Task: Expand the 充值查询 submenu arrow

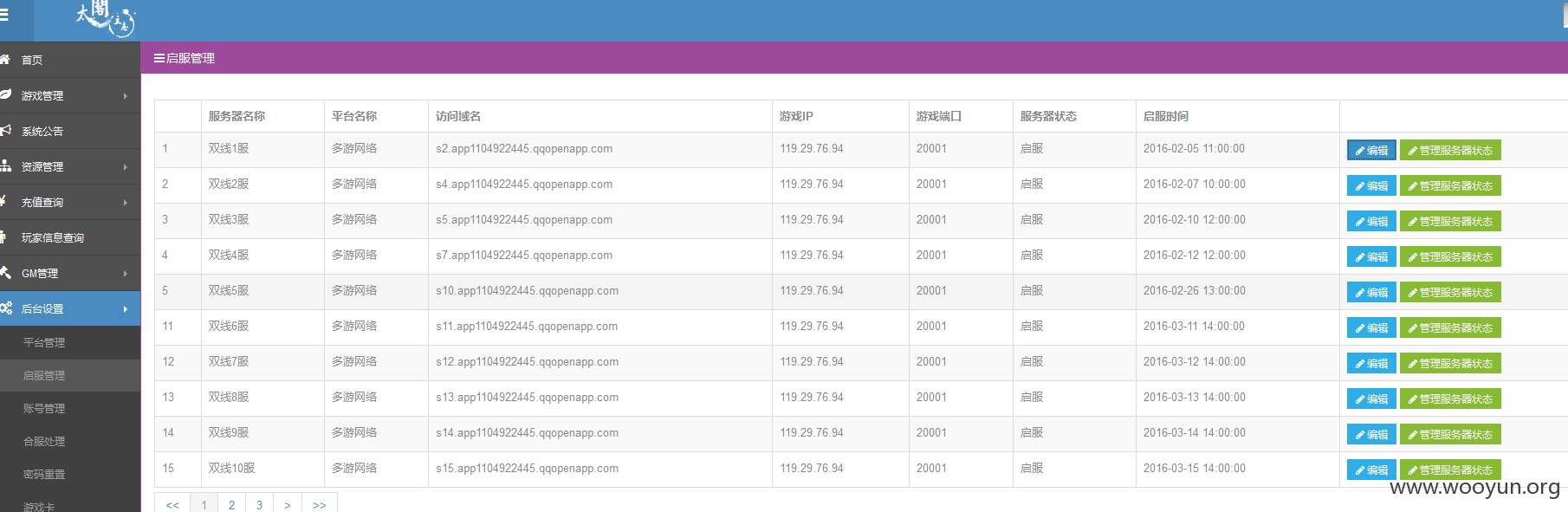Action: 126,203
